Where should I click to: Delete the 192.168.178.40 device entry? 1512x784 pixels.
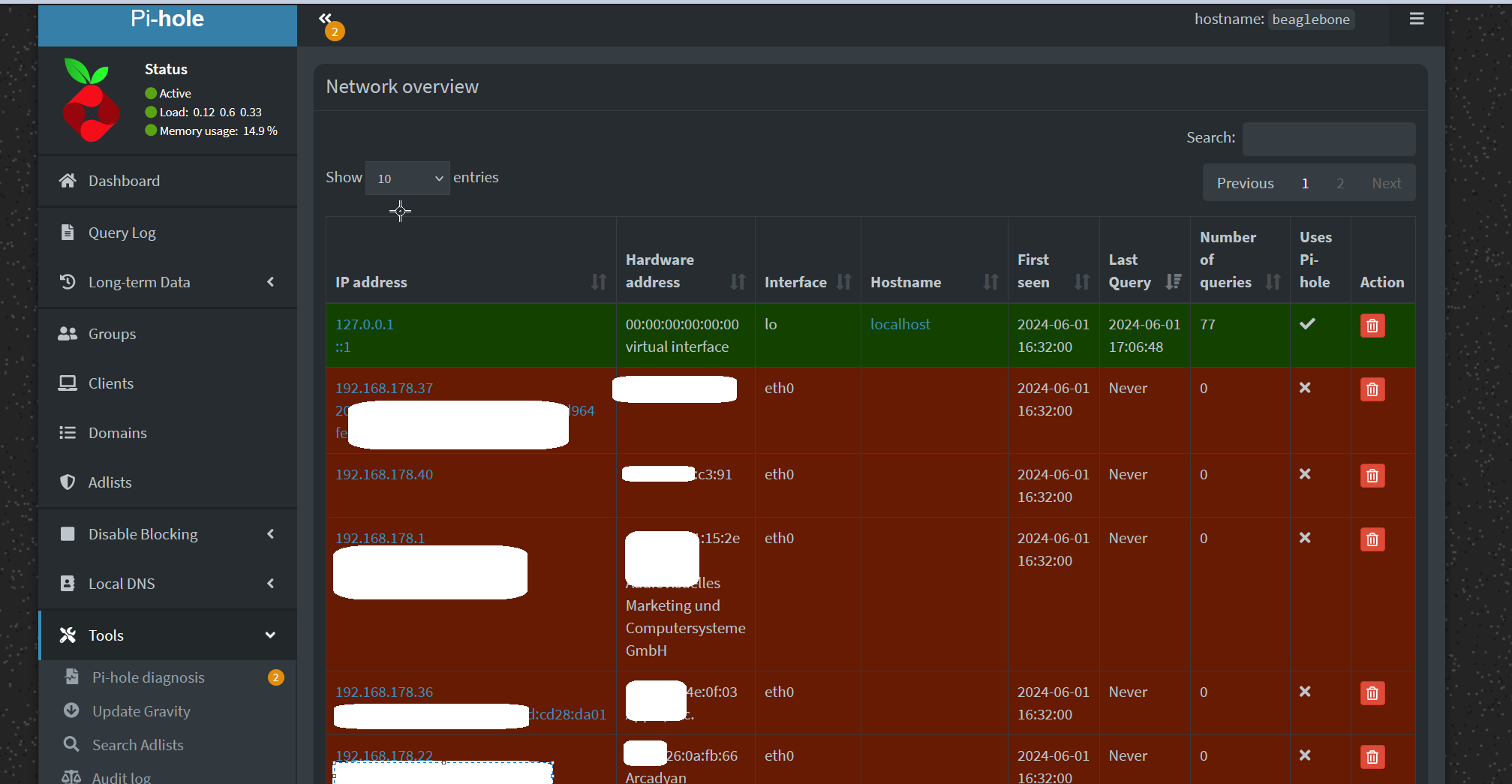(1372, 475)
